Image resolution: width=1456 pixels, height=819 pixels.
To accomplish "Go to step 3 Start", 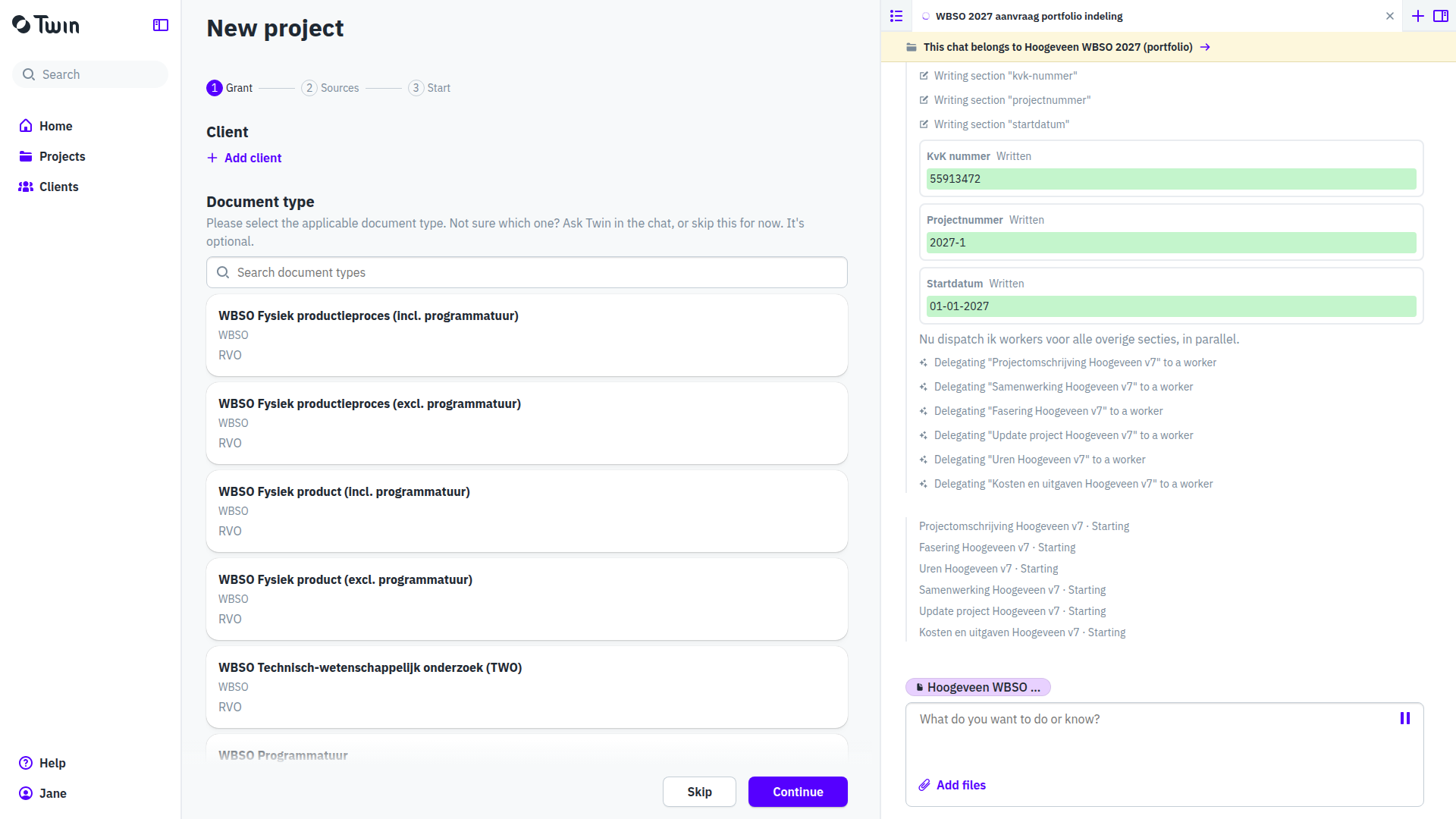I will [429, 88].
